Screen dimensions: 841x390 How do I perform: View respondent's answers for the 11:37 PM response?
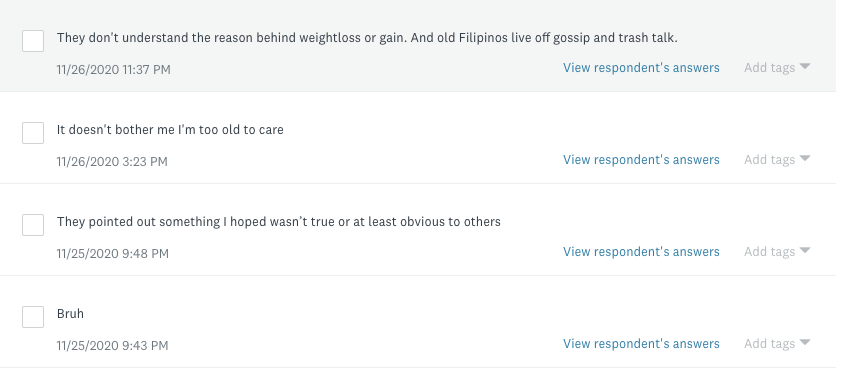click(x=641, y=68)
